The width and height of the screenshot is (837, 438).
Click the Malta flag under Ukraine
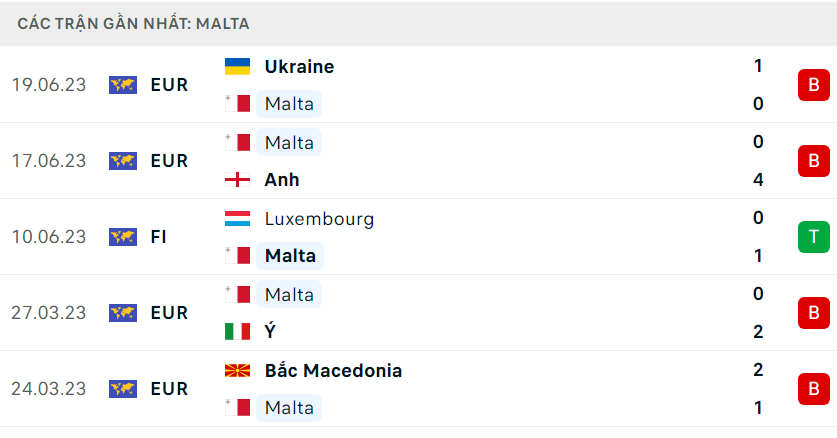pyautogui.click(x=238, y=103)
